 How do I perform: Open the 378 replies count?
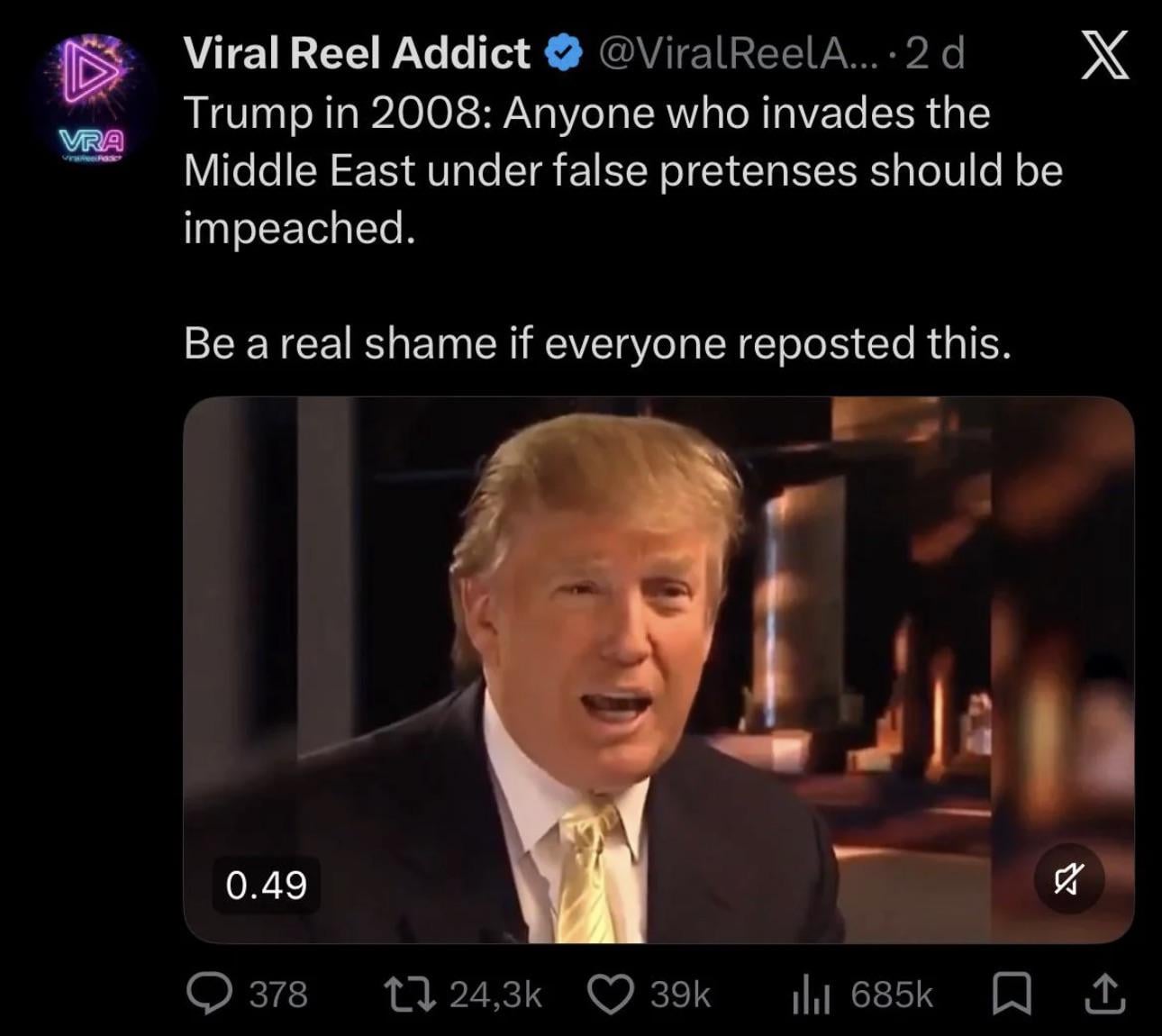tap(278, 995)
